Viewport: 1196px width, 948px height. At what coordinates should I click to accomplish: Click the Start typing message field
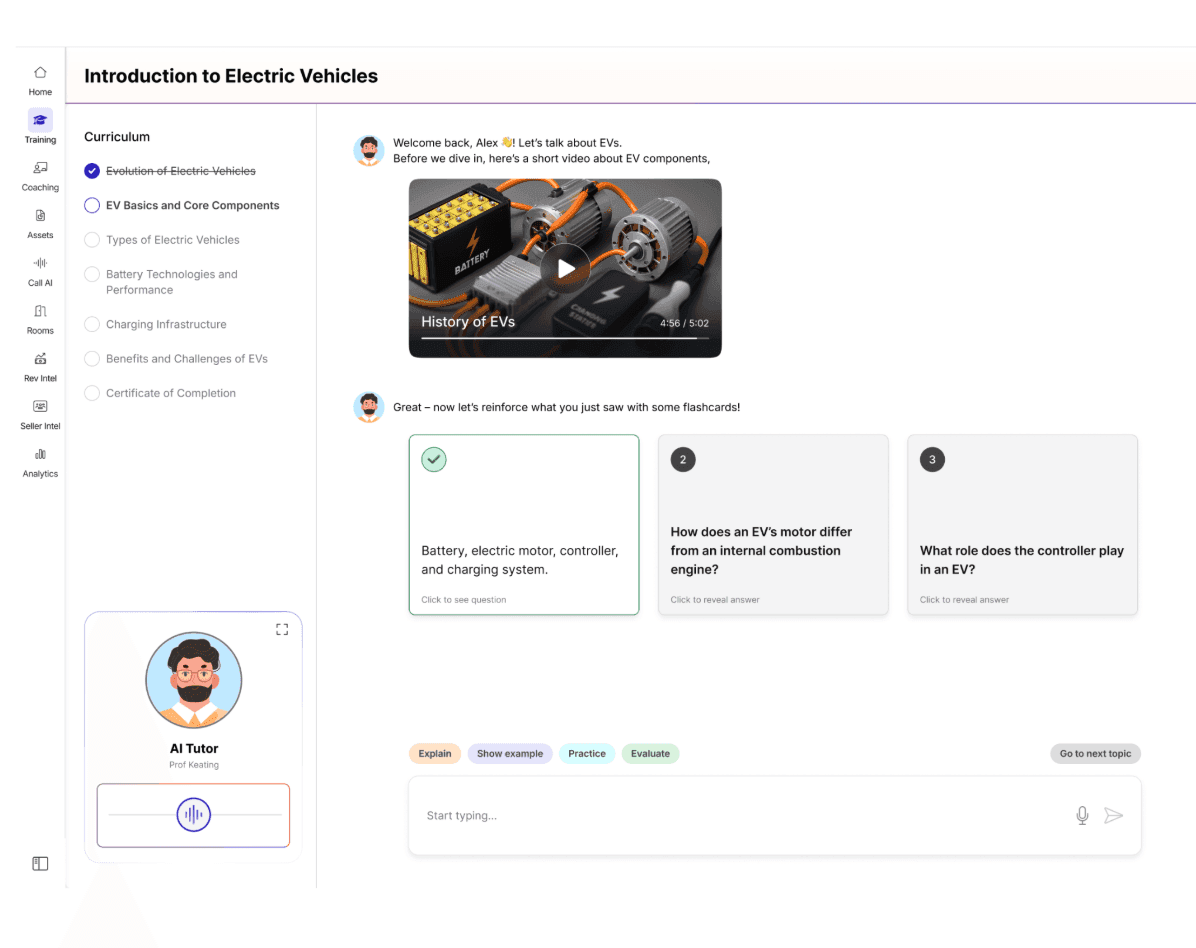pos(740,816)
